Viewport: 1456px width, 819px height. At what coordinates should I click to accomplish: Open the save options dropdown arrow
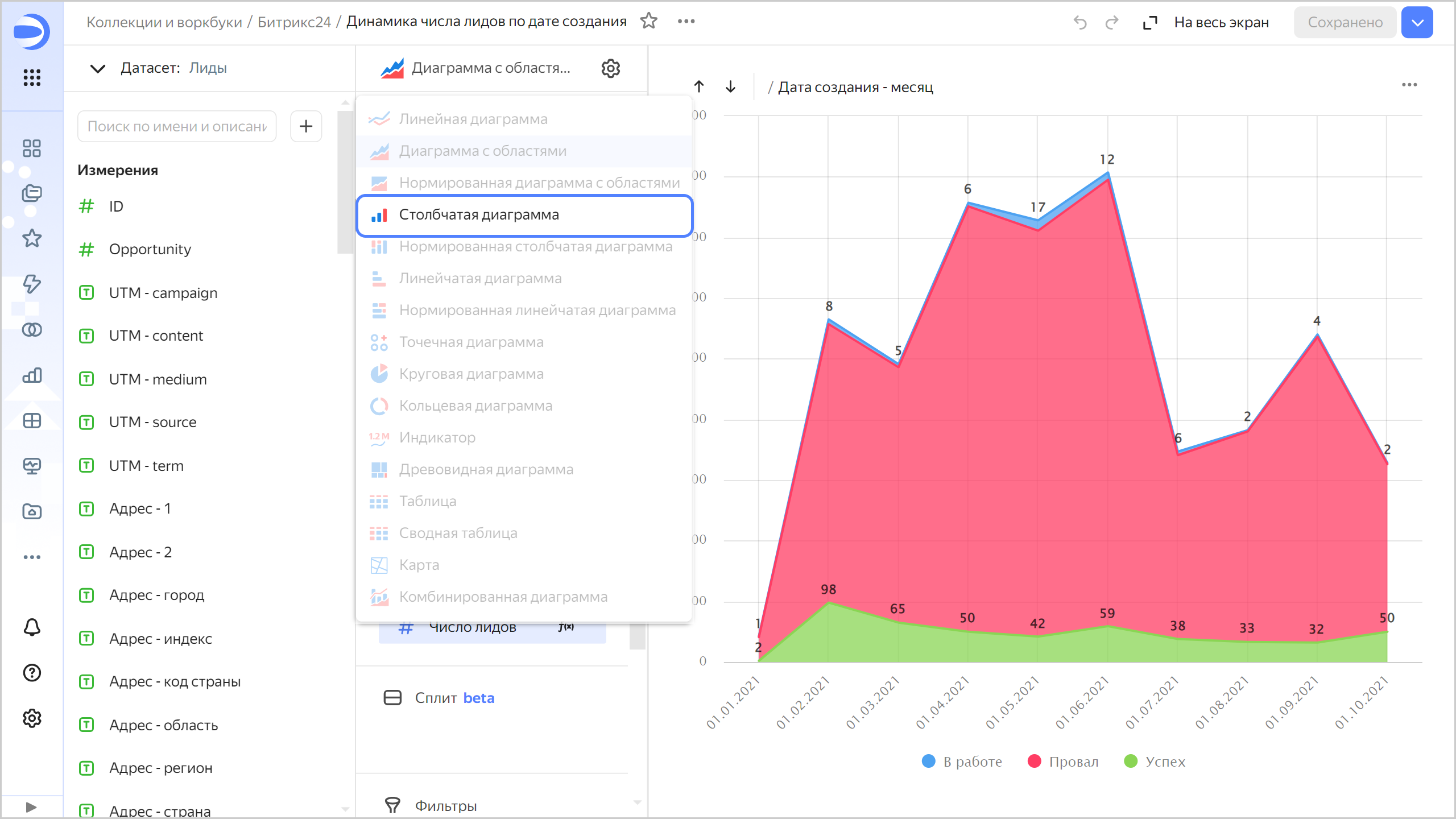point(1417,23)
